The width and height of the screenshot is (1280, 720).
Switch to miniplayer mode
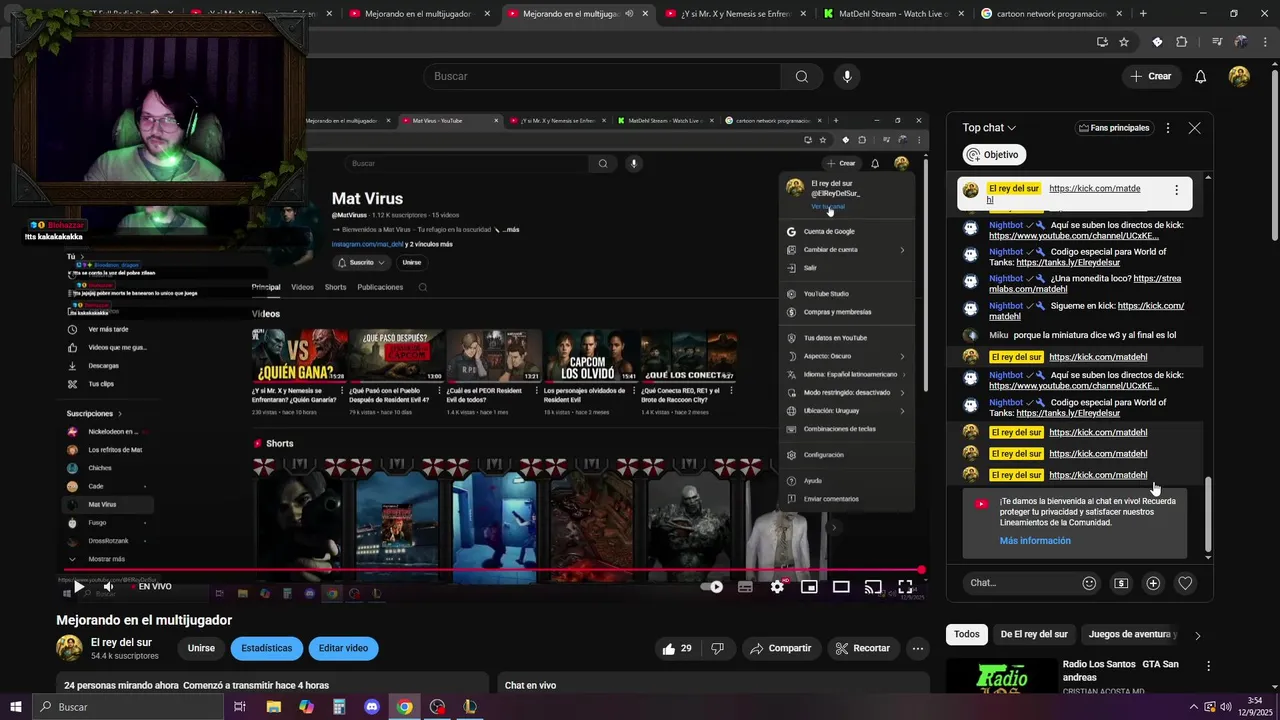tap(809, 587)
